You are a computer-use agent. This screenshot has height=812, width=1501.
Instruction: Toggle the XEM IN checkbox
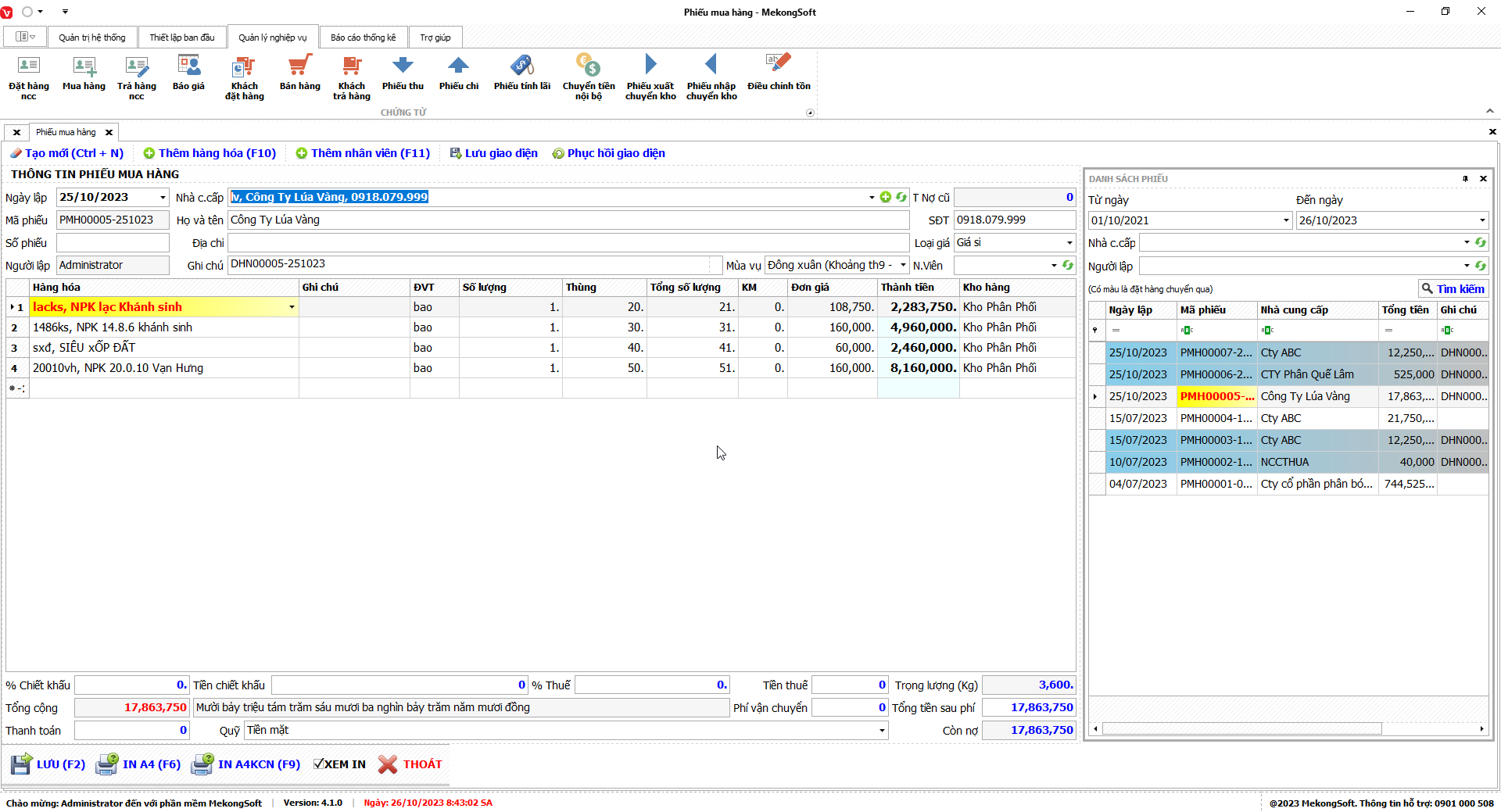coord(319,764)
